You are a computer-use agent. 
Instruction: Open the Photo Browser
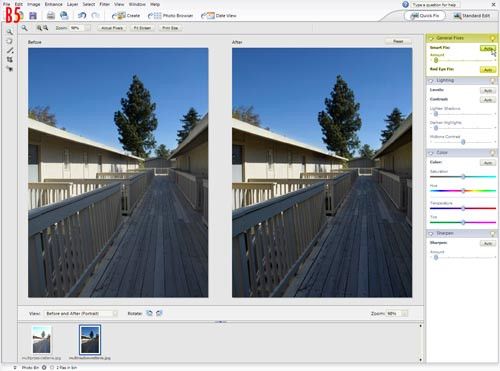coord(171,16)
